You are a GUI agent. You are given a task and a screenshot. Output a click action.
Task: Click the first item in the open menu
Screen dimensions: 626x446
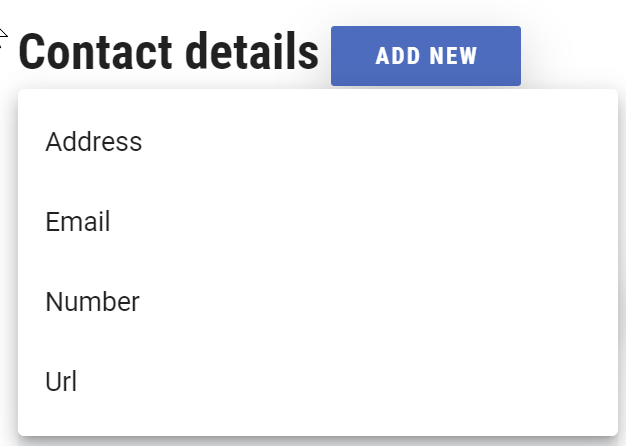[x=94, y=142]
